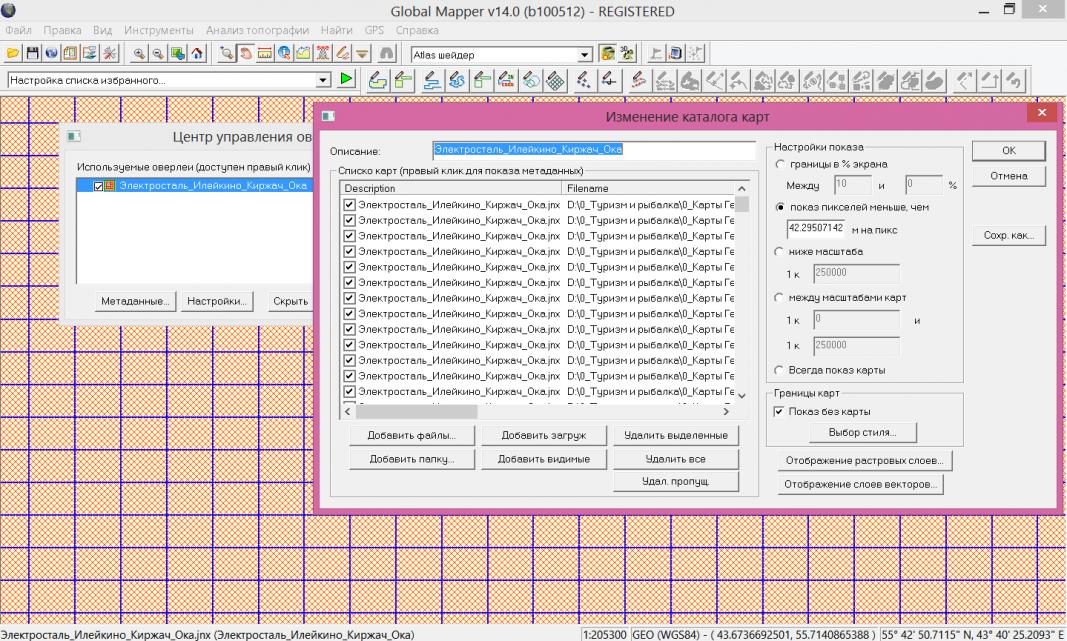Click the 'Выбор стиля...' button
This screenshot has width=1067, height=641.
click(x=861, y=432)
